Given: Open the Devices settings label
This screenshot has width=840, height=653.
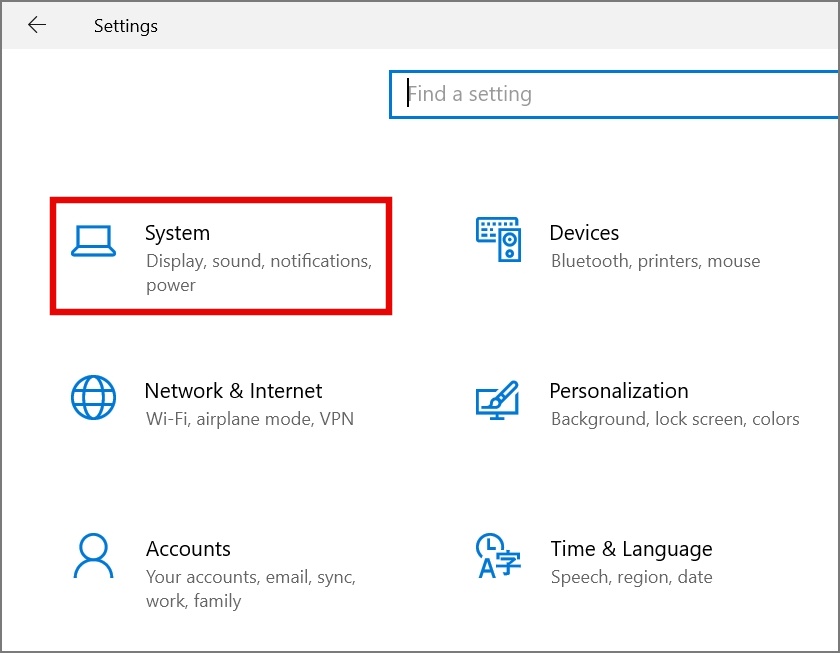Looking at the screenshot, I should coord(584,233).
